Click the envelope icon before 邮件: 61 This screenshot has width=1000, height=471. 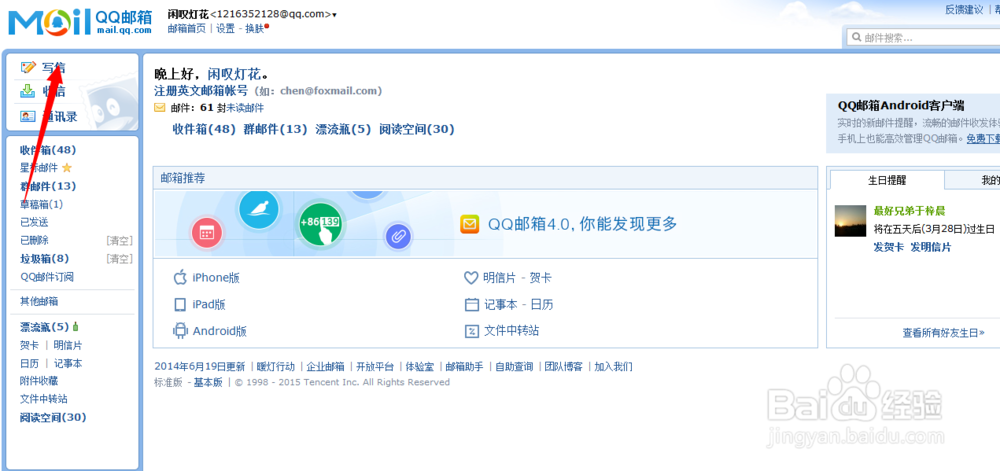pos(159,108)
